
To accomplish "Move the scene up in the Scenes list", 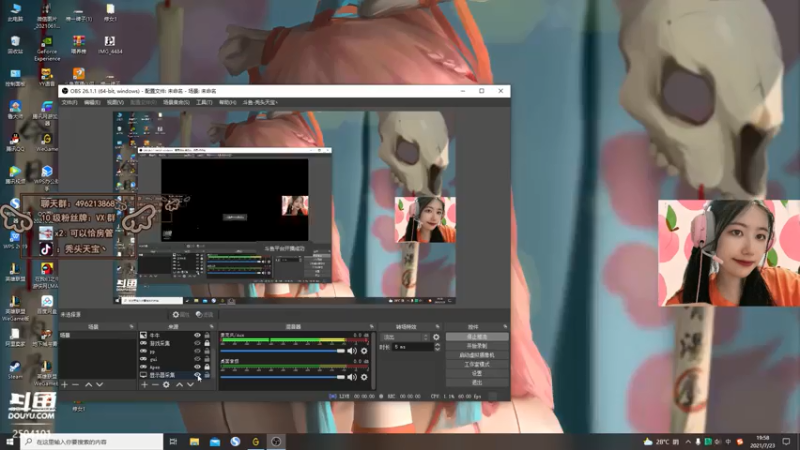I will (x=88, y=384).
